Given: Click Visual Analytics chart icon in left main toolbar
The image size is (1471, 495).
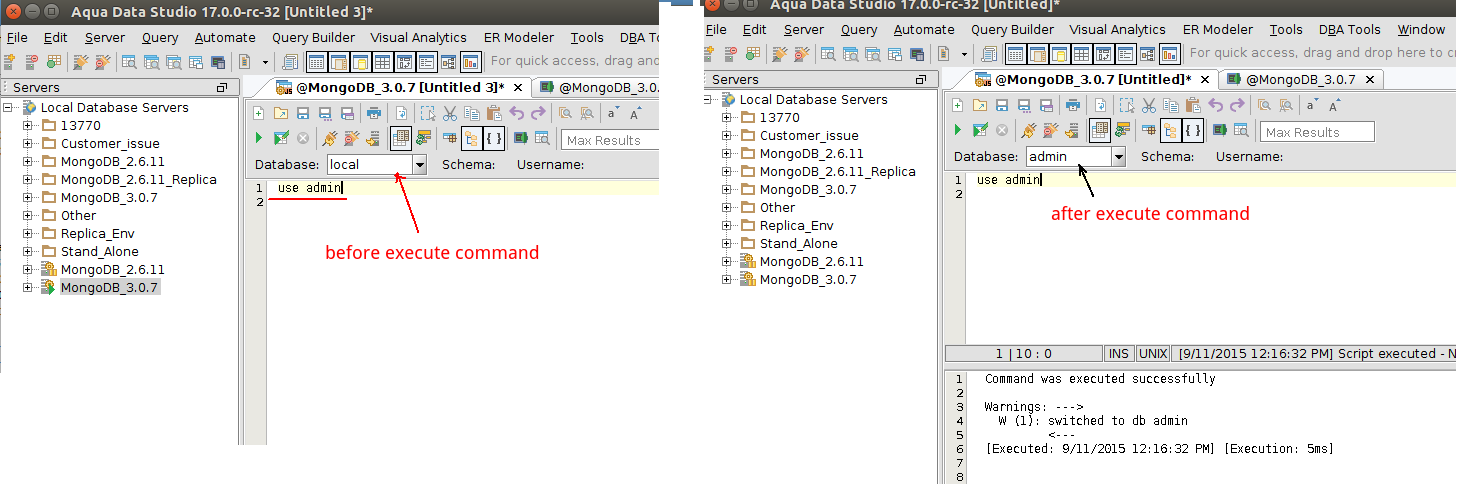Looking at the screenshot, I should (x=469, y=62).
